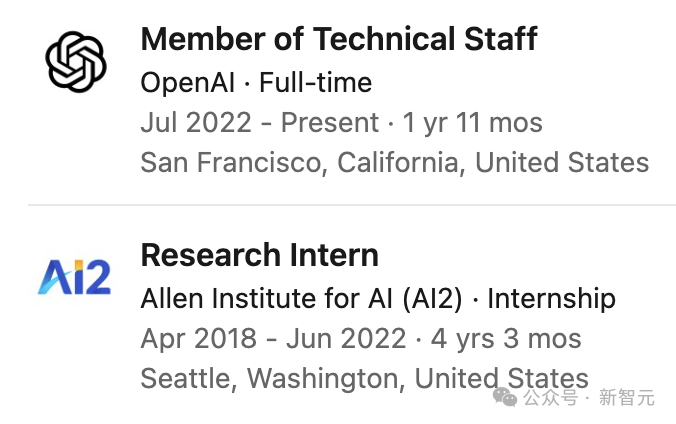Click the divider line between experience entries
This screenshot has width=676, height=424.
point(352,205)
